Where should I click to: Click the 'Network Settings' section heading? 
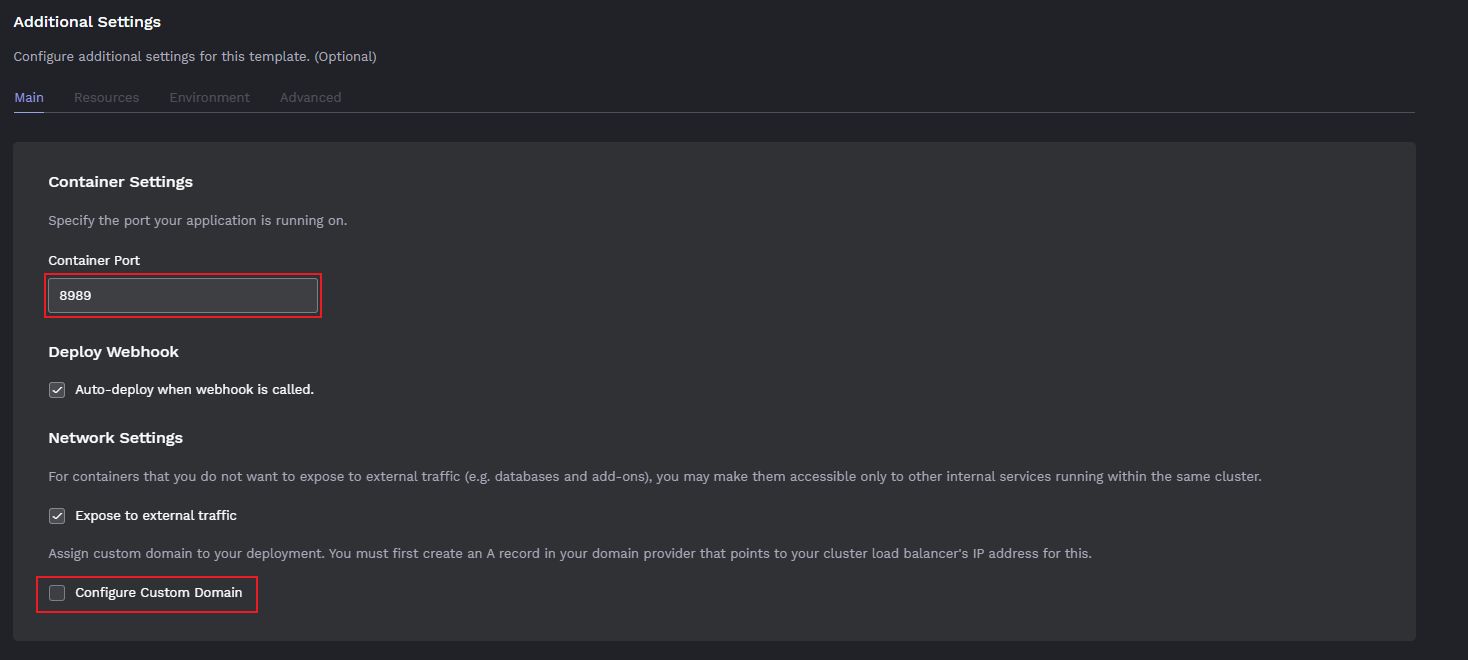(115, 438)
